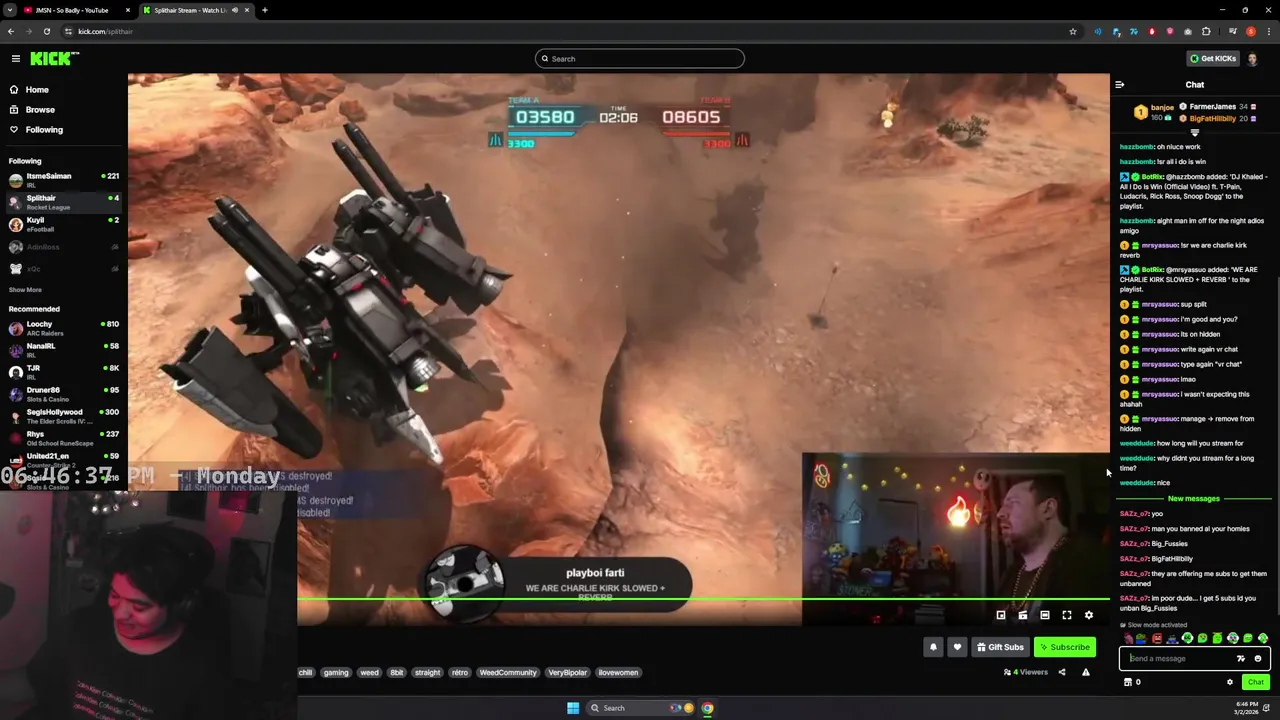This screenshot has height=720, width=1280.
Task: Open Chrome three-dot menu
Action: pyautogui.click(x=1269, y=32)
